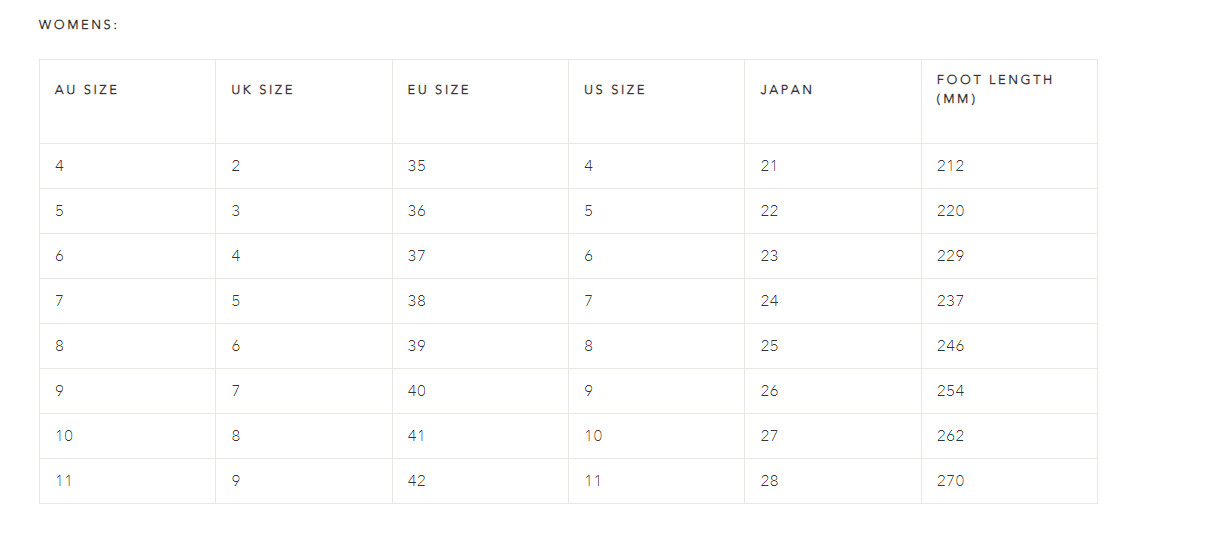This screenshot has width=1207, height=550.
Task: Select Japan size 26 cell
Action: 833,391
